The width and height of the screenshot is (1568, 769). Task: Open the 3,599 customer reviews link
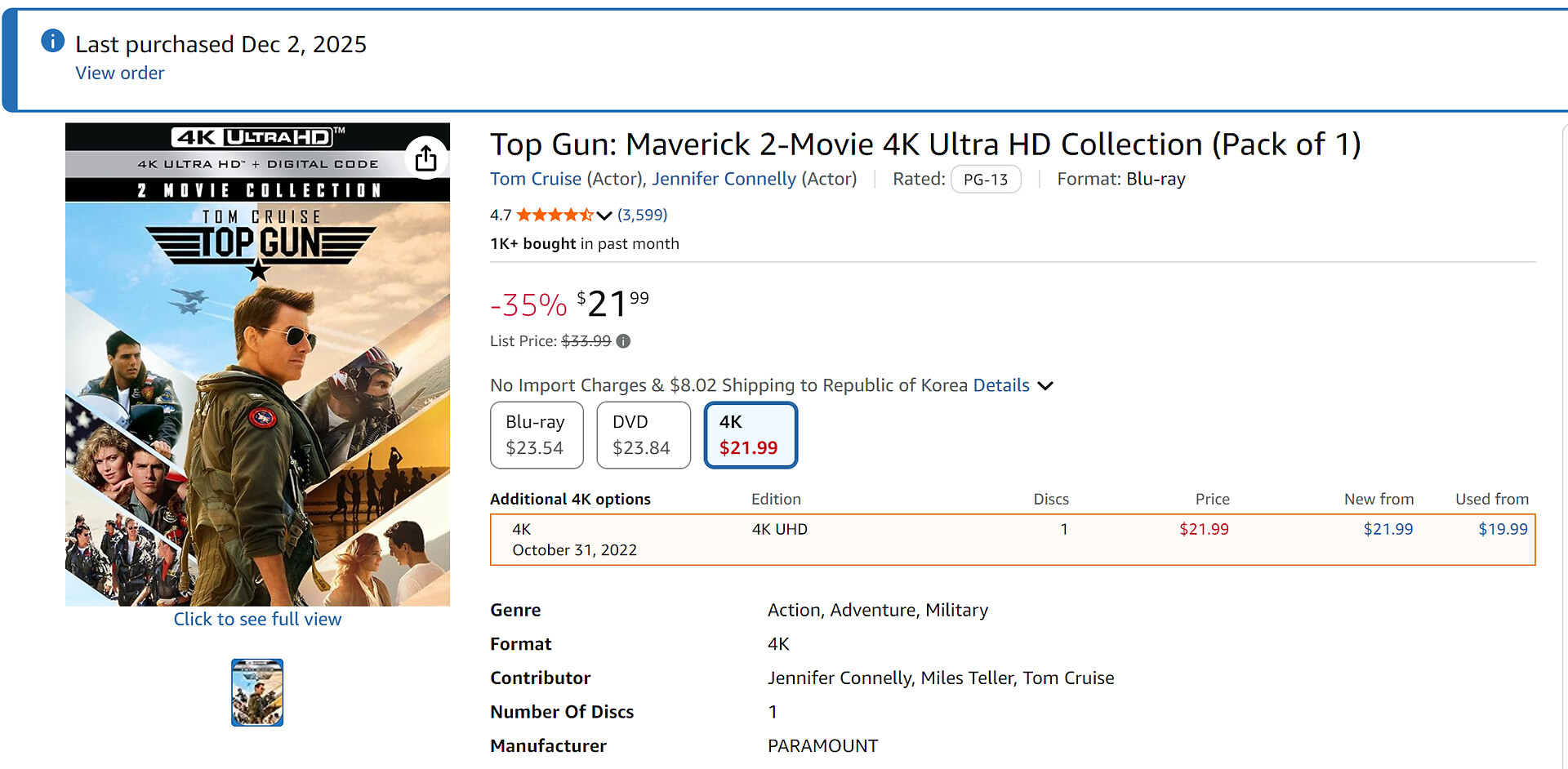[x=642, y=215]
